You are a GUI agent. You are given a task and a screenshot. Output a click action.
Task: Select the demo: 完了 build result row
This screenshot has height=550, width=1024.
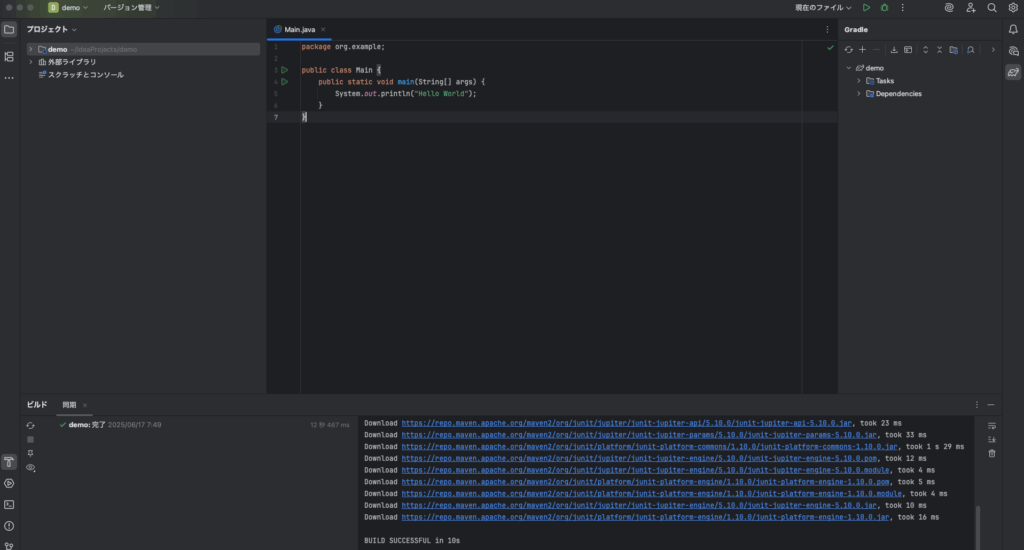tap(206, 425)
